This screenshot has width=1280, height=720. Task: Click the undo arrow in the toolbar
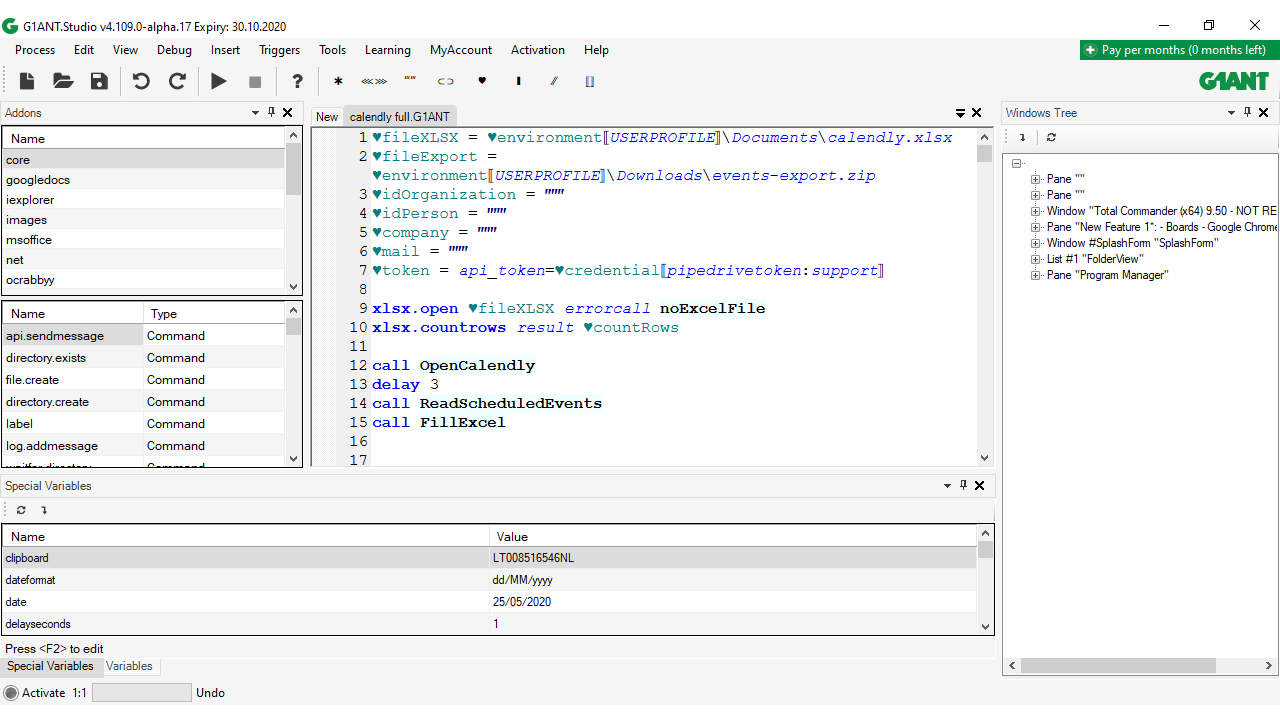[x=141, y=81]
